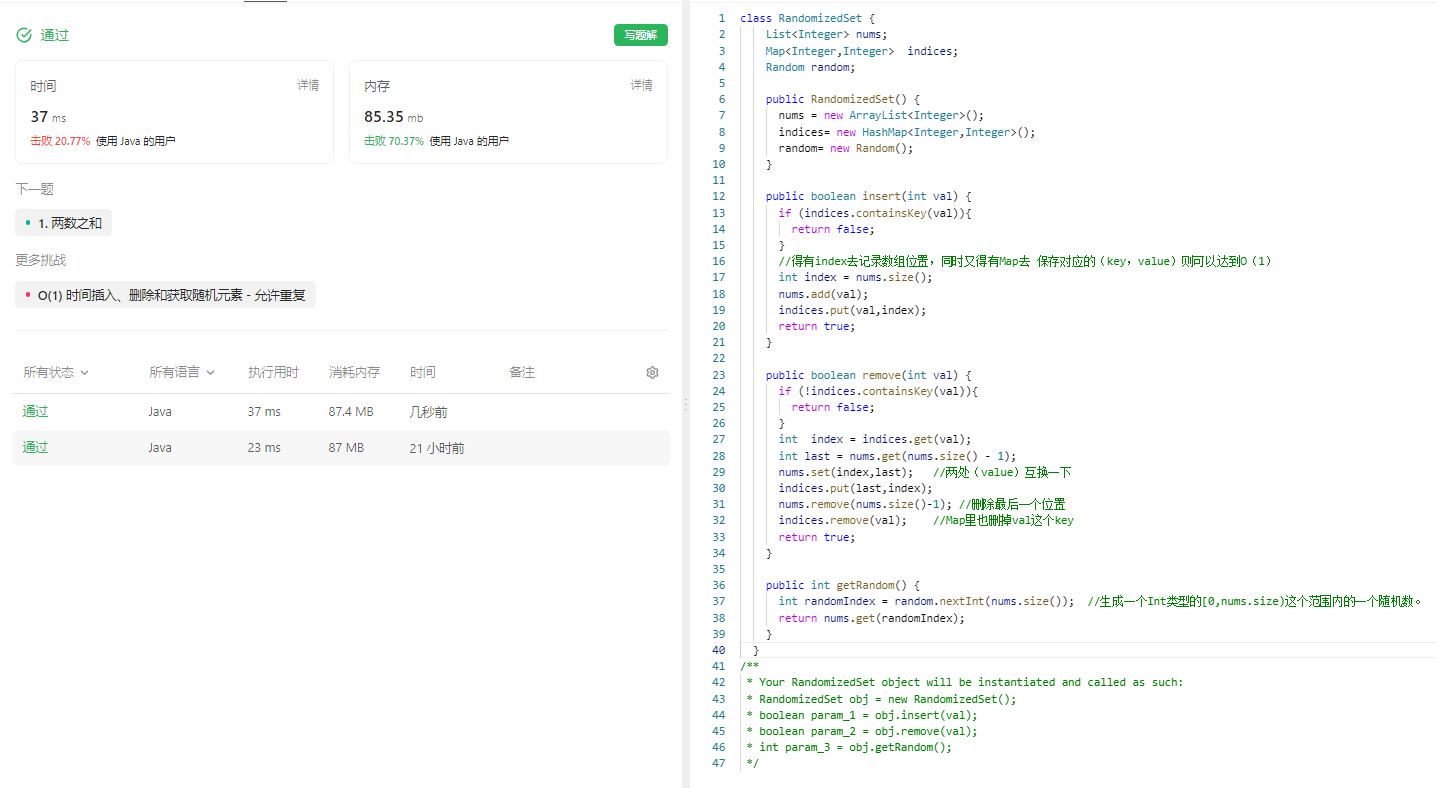Click 击败 70.37% memory statistic
The width and height of the screenshot is (1436, 788).
tap(394, 142)
